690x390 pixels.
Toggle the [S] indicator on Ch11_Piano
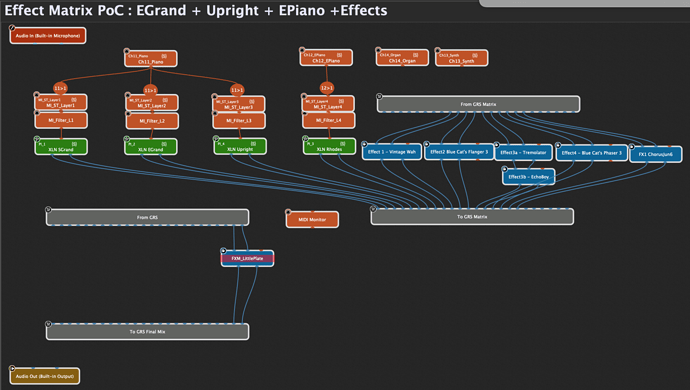point(164,56)
